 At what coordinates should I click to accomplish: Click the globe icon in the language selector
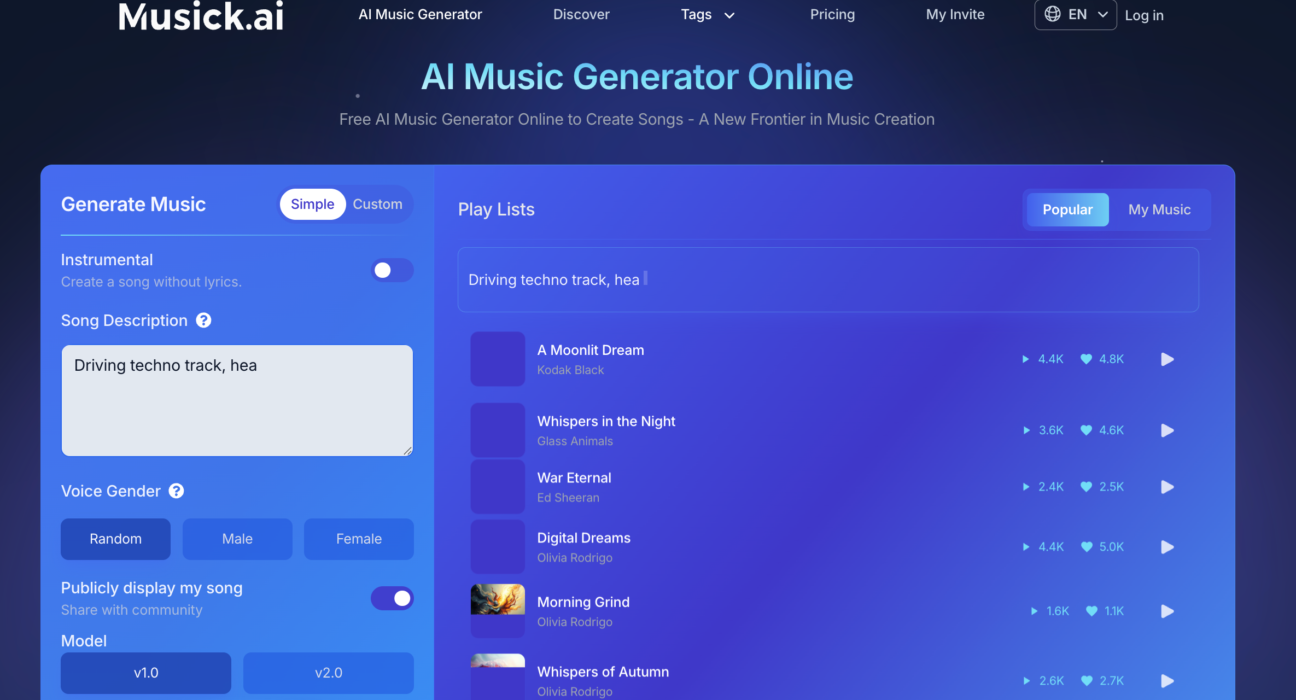tap(1051, 15)
